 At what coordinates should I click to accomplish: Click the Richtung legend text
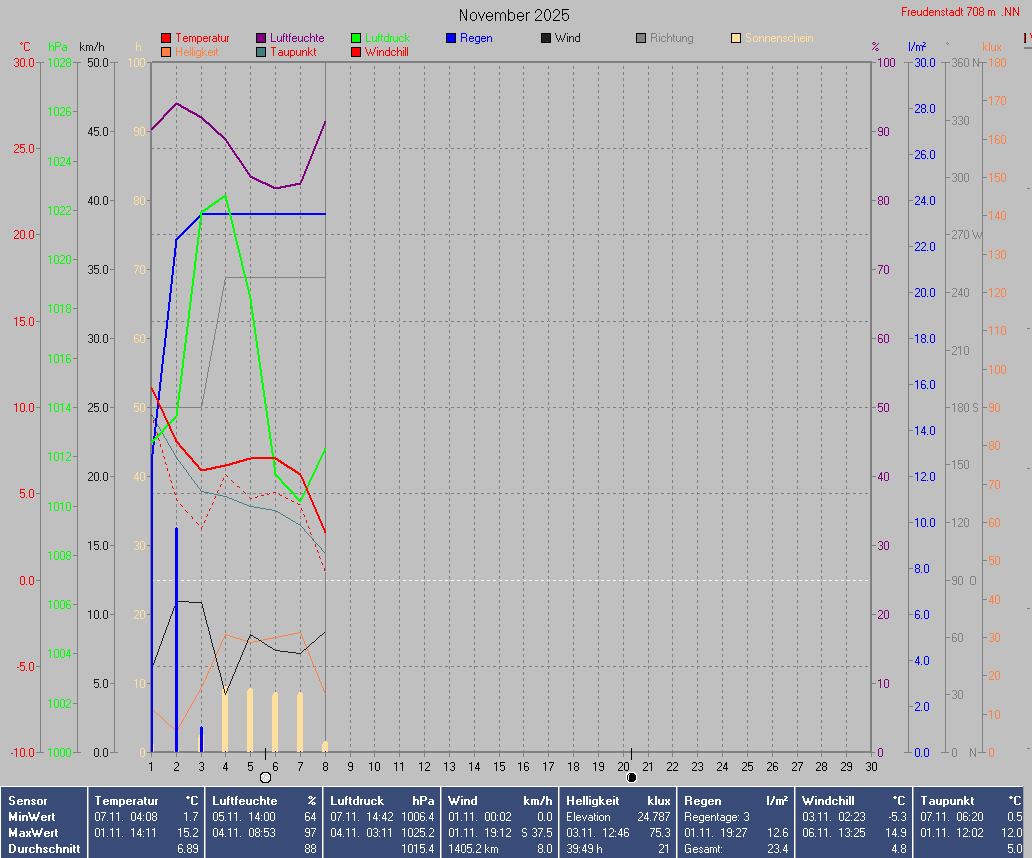click(x=671, y=38)
